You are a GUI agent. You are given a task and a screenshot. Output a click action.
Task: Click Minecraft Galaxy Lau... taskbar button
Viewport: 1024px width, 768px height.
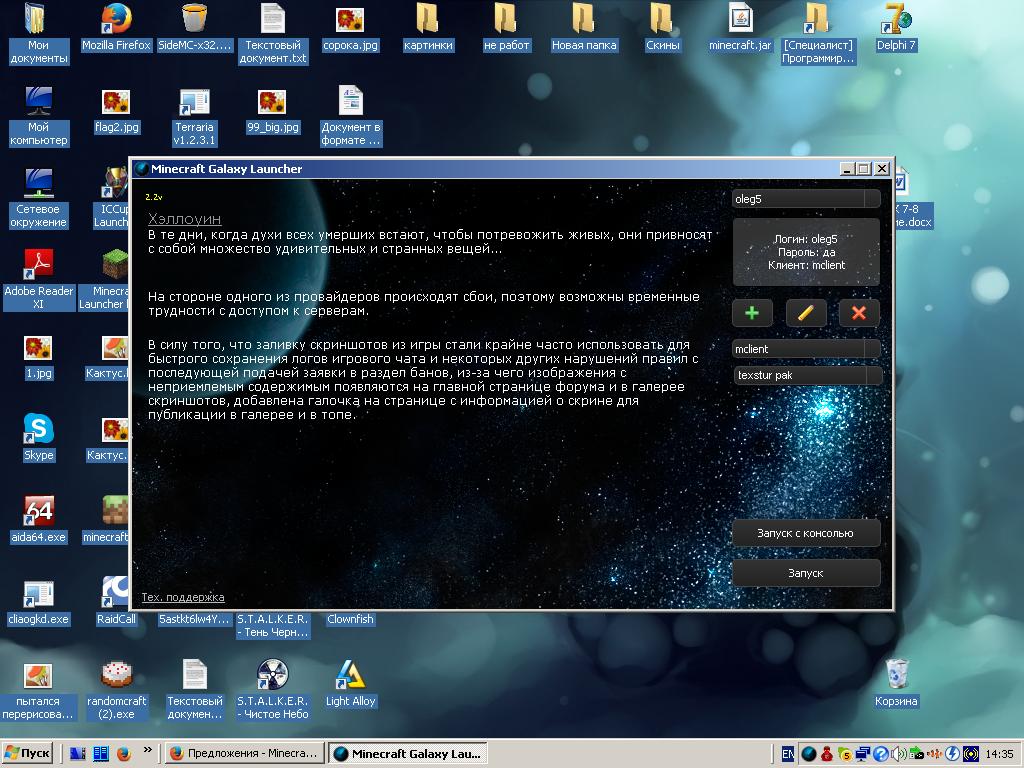pos(408,753)
